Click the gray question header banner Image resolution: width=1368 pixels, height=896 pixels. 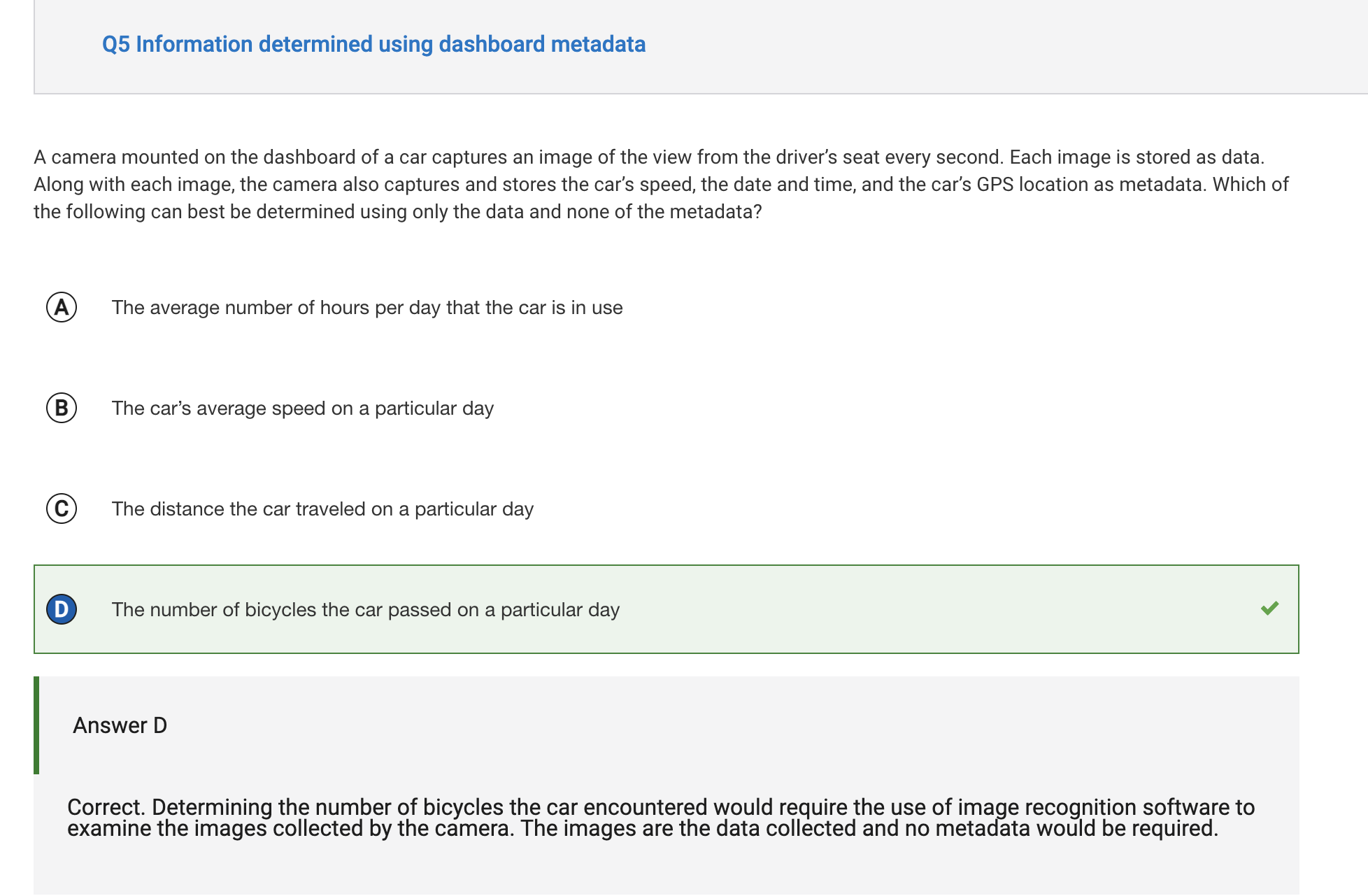(701, 47)
